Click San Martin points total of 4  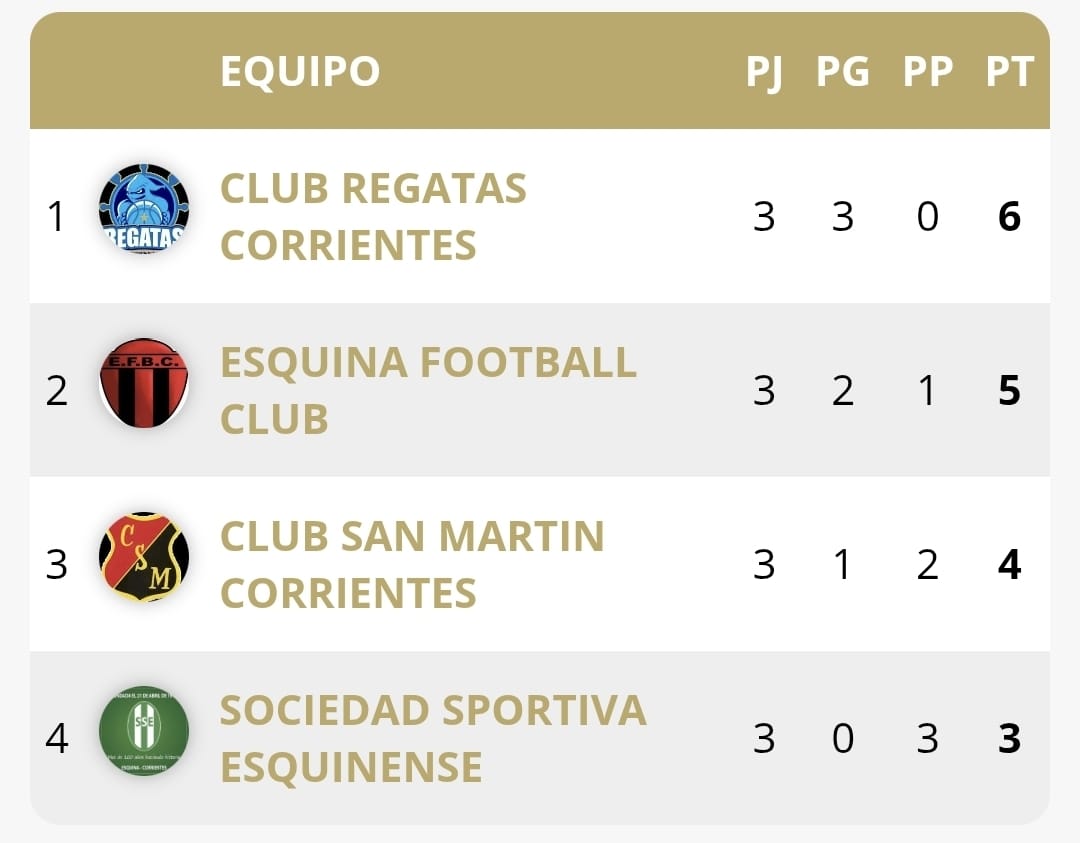coord(1009,564)
